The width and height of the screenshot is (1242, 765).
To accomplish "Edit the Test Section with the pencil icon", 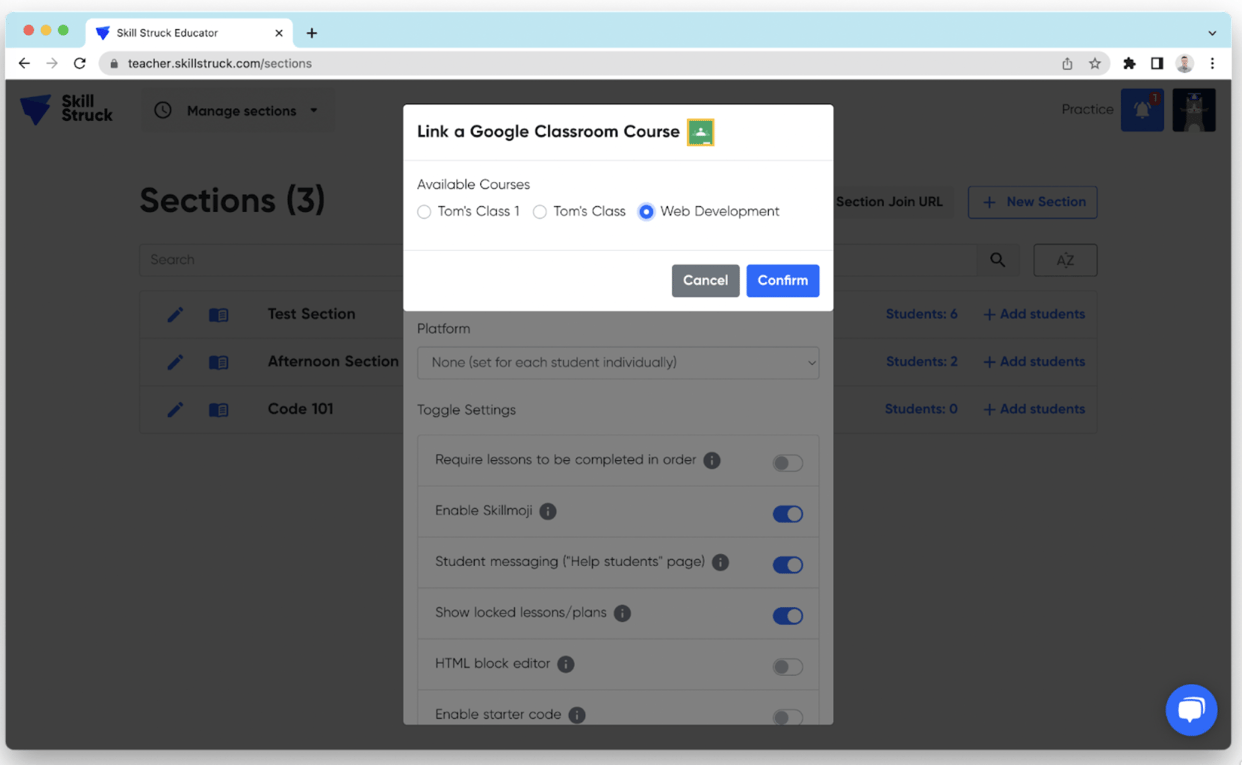I will pyautogui.click(x=175, y=314).
